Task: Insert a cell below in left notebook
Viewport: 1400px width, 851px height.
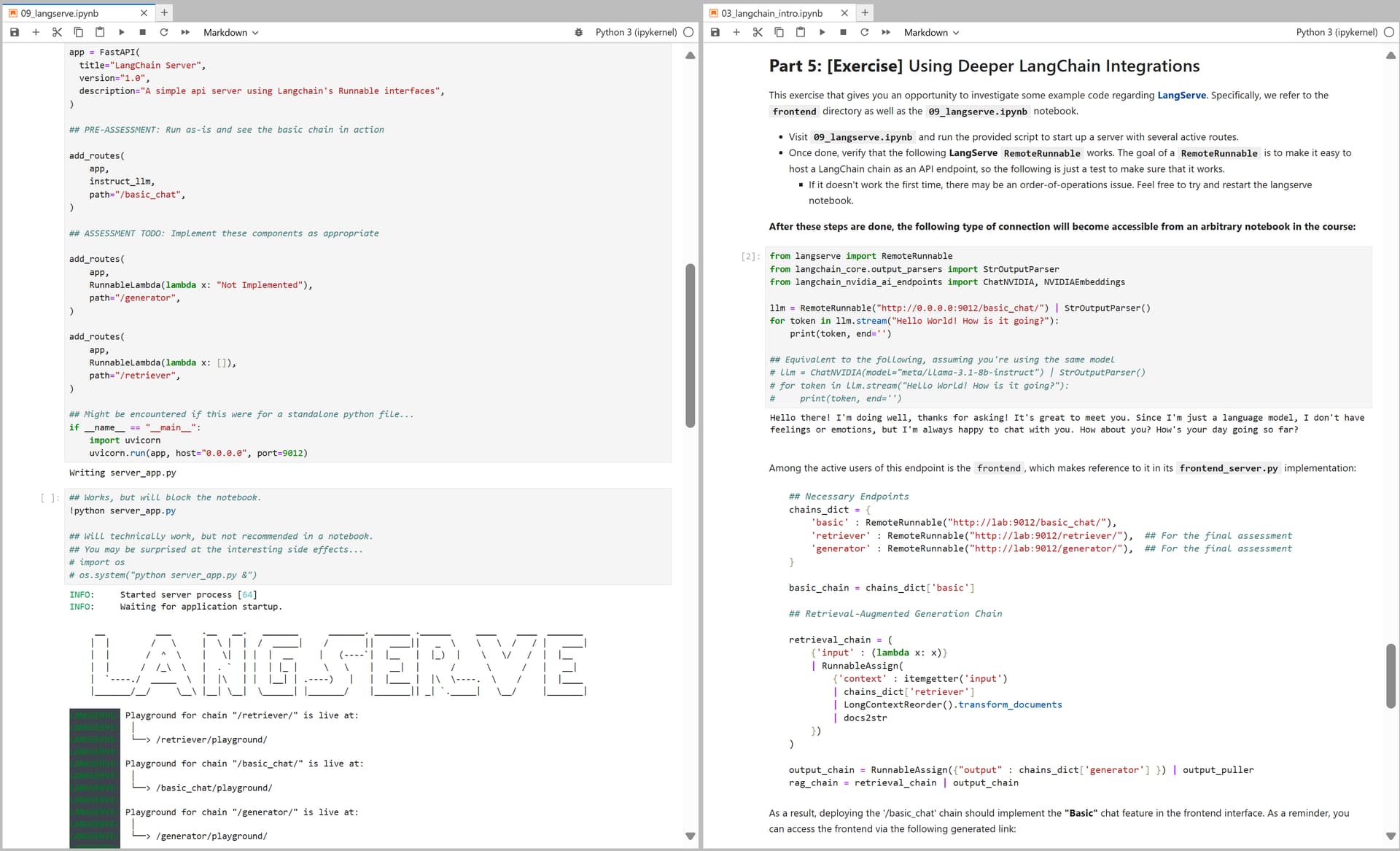Action: pos(36,32)
